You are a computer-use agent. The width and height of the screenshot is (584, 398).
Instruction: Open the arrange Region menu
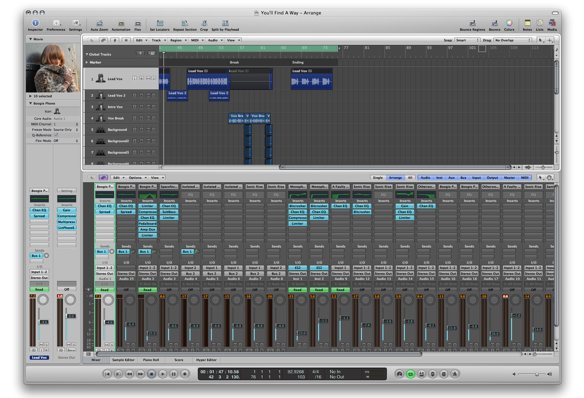tap(178, 40)
